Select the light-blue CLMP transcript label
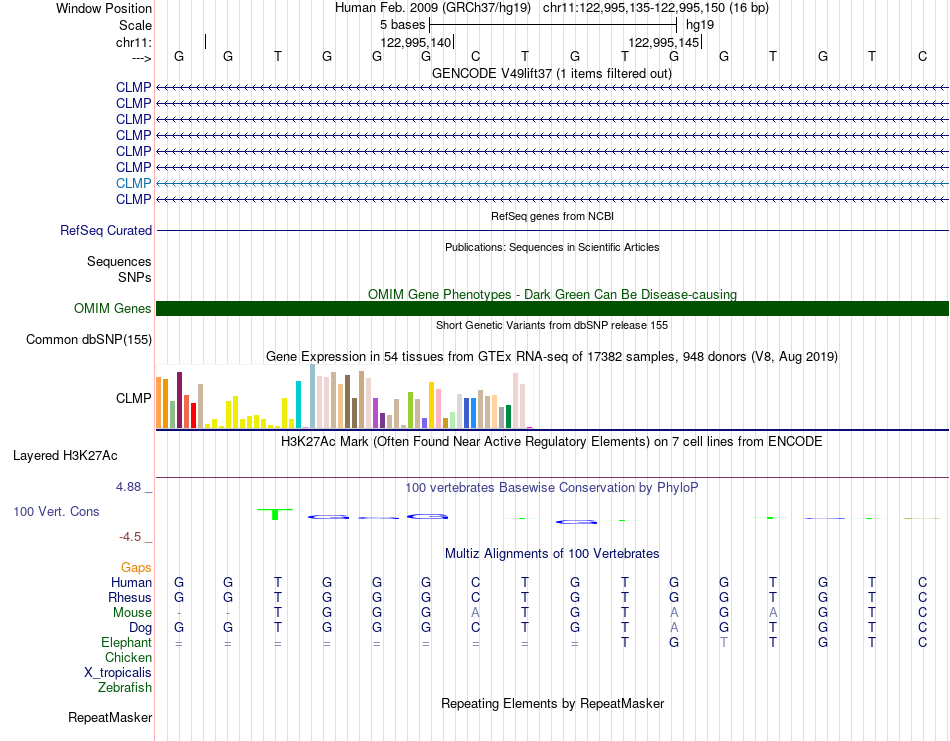 (133, 183)
